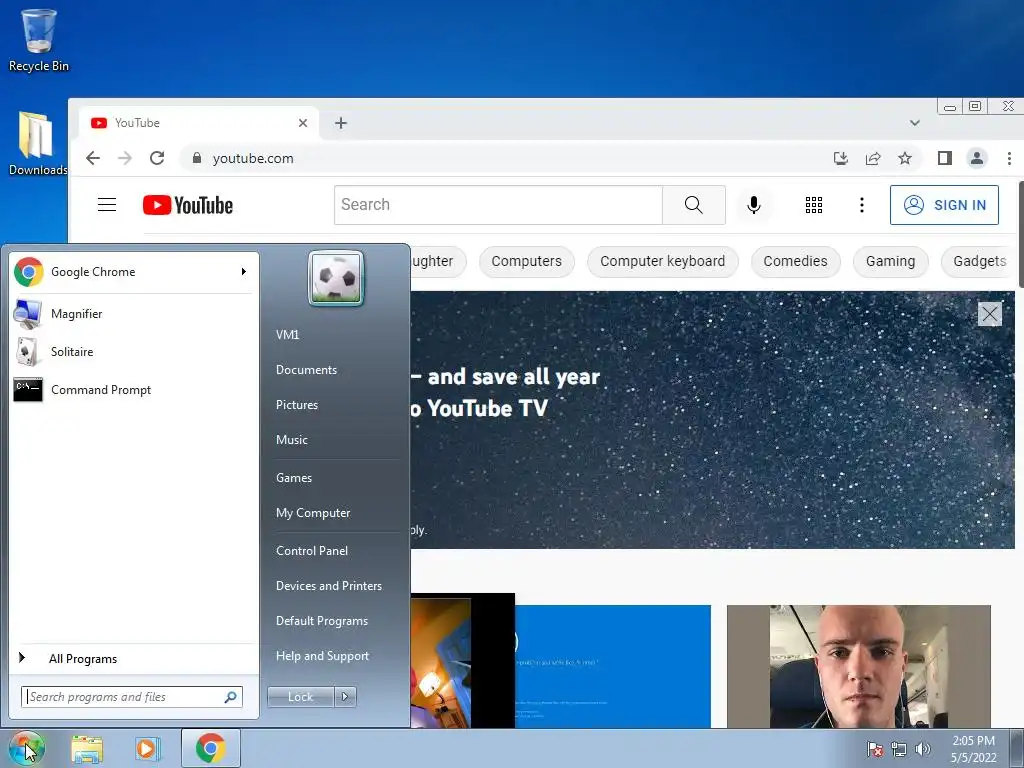Click the install YouTube app icon
The image size is (1024, 768).
click(840, 158)
